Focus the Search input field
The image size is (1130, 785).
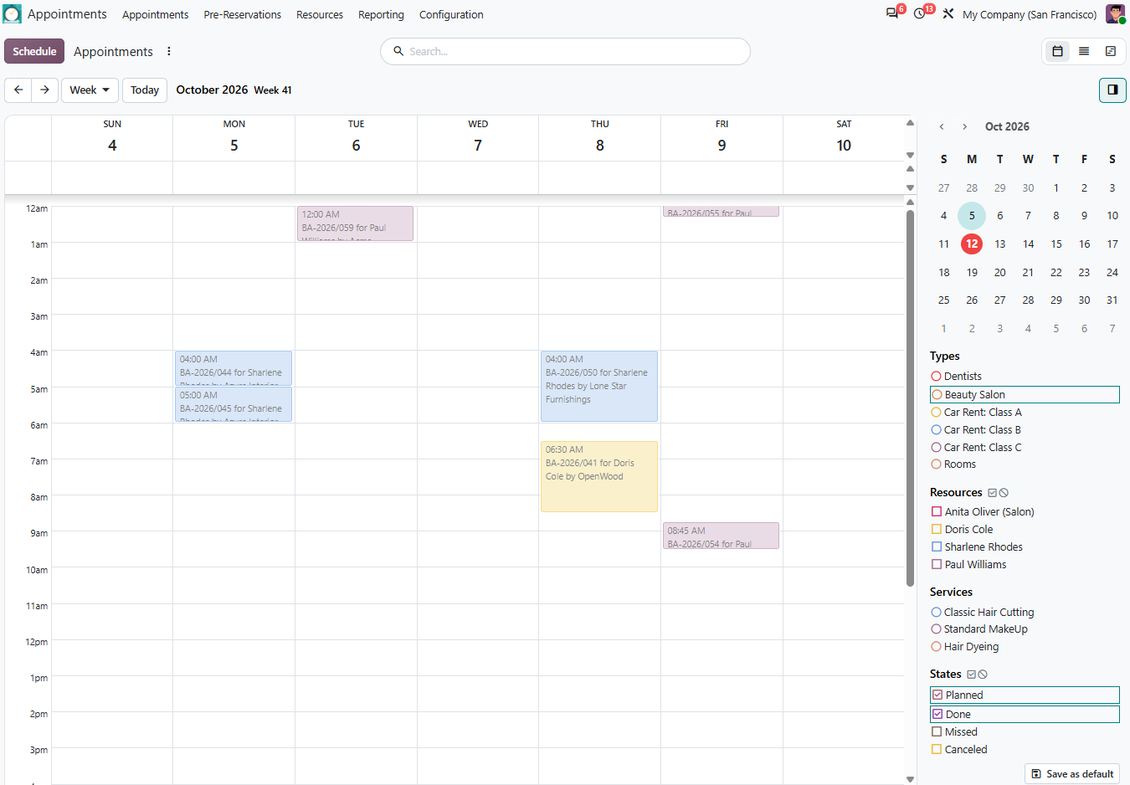click(x=565, y=51)
